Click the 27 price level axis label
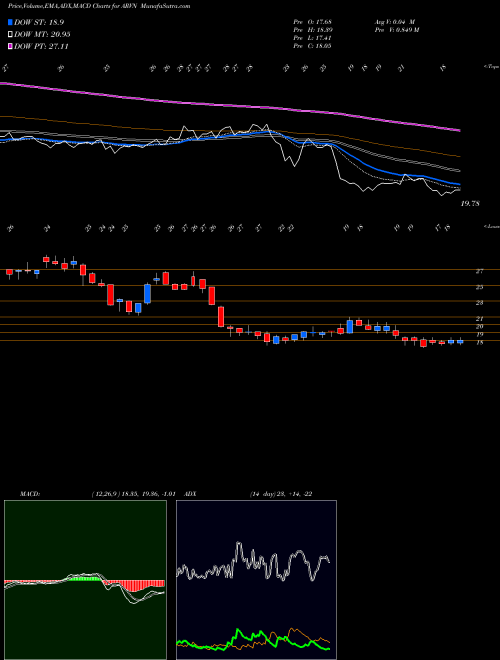The height and width of the screenshot is (660, 500). click(479, 271)
